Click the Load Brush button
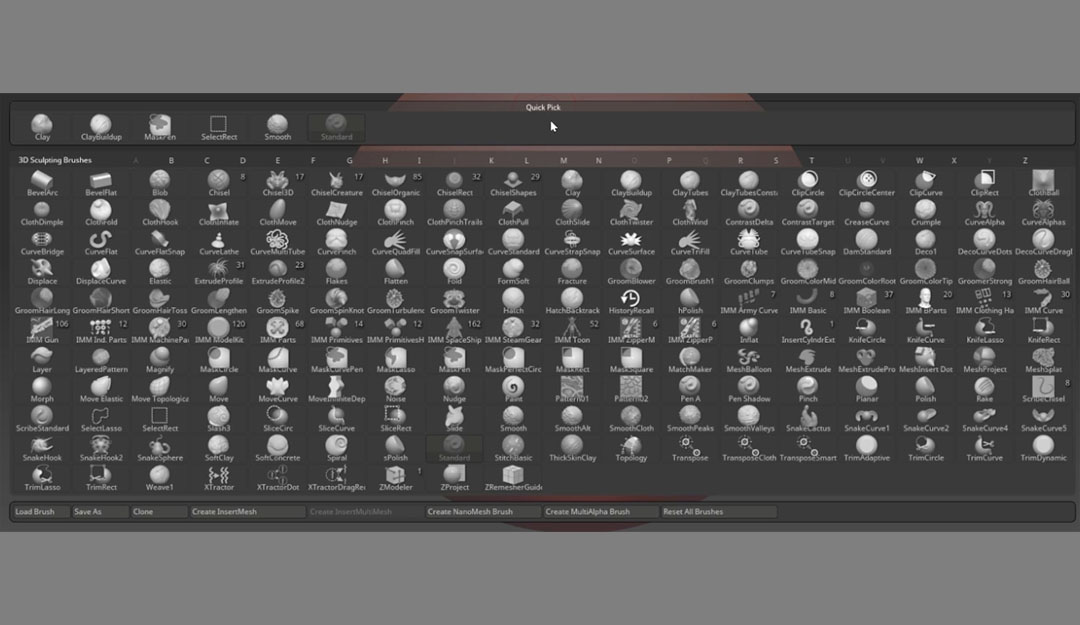Screen dimensions: 1080x625 41,511
